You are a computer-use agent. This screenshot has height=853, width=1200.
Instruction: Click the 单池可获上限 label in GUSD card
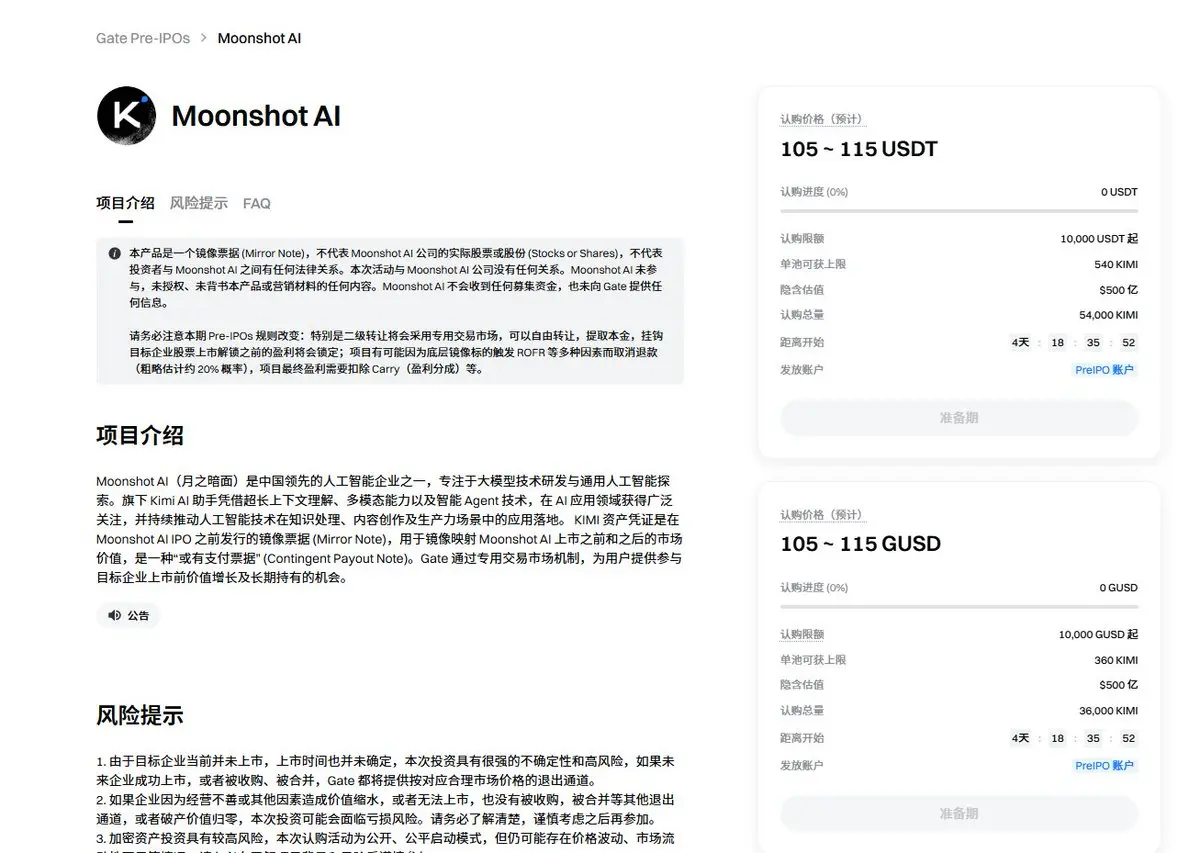tap(813, 660)
